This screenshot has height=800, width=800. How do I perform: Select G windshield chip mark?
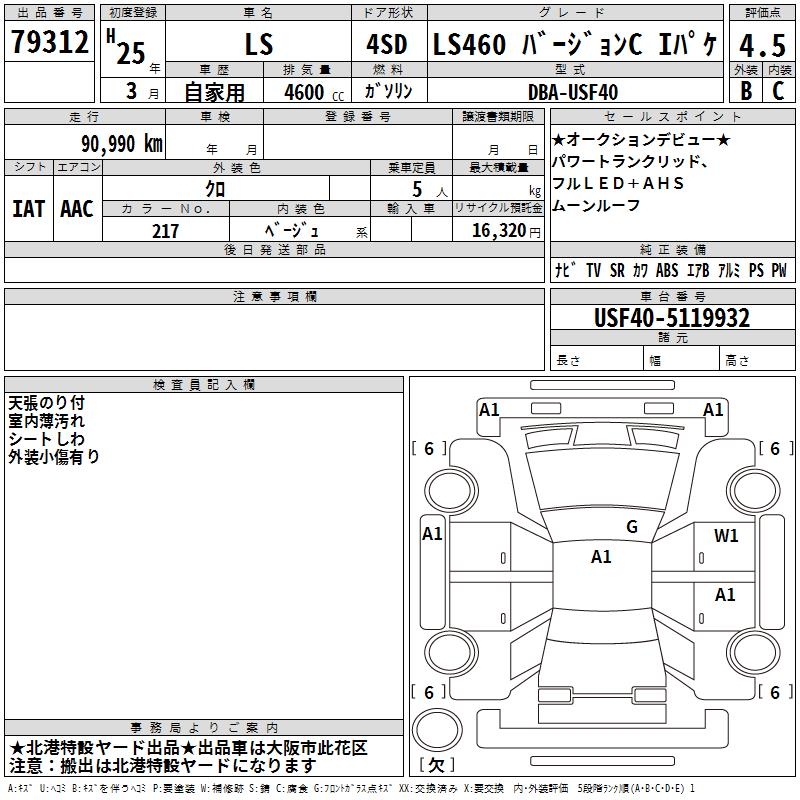[632, 527]
